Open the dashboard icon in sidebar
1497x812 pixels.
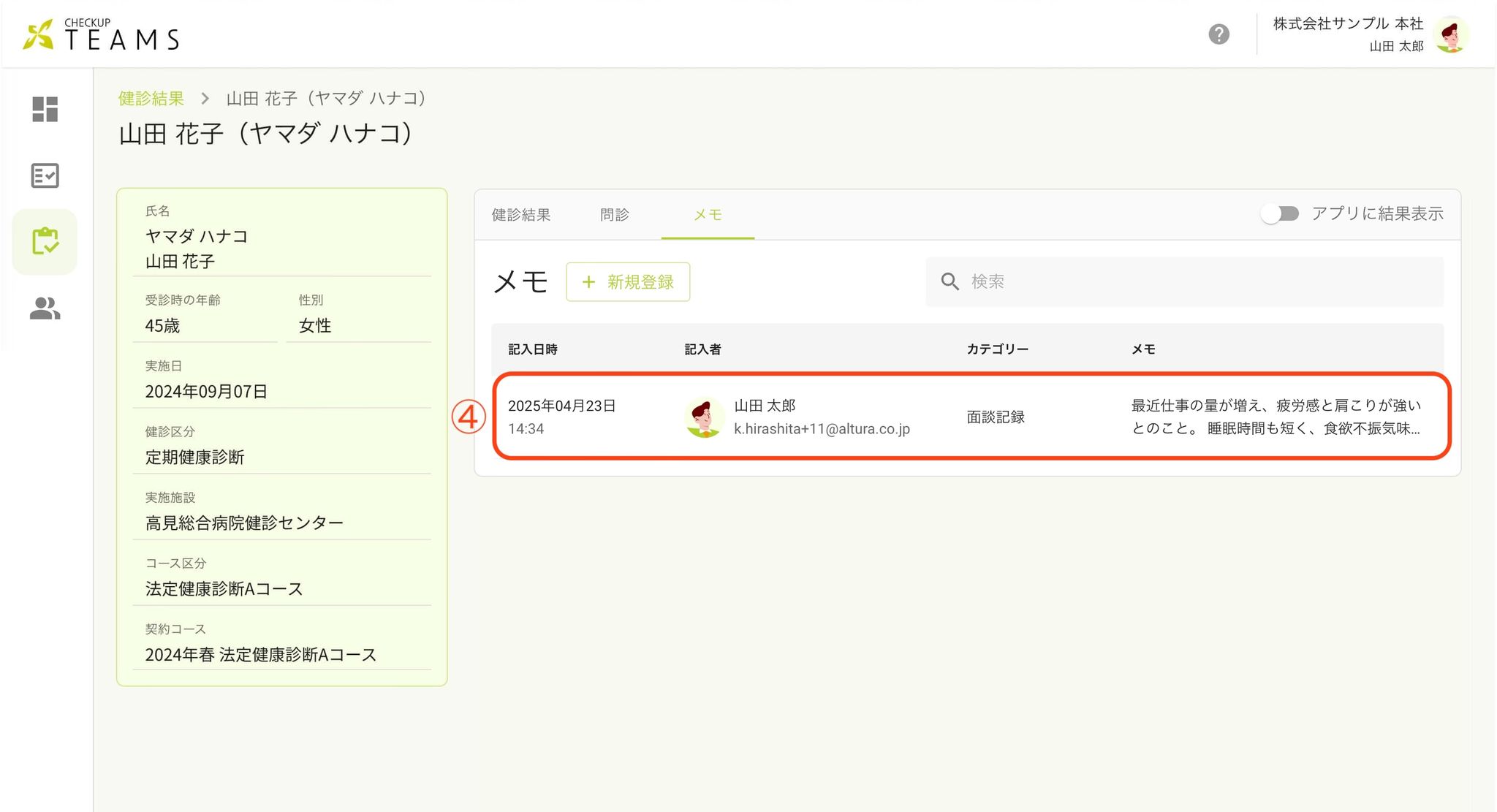pos(45,110)
